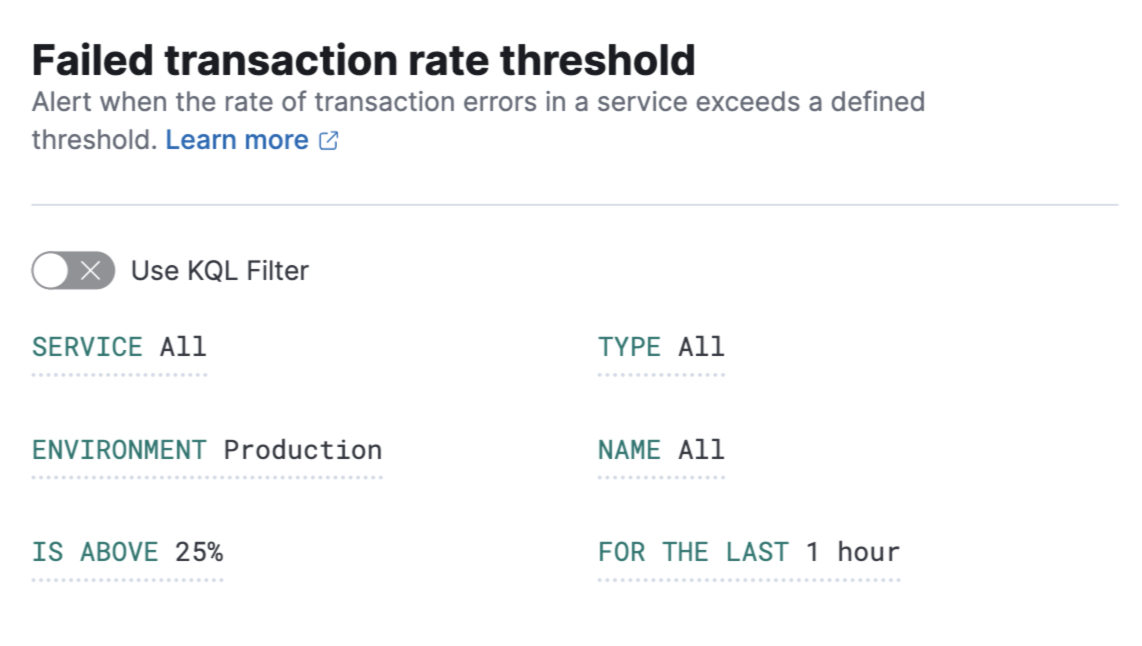
Task: Click the IS ABOVE 25% threshold value
Action: click(128, 551)
